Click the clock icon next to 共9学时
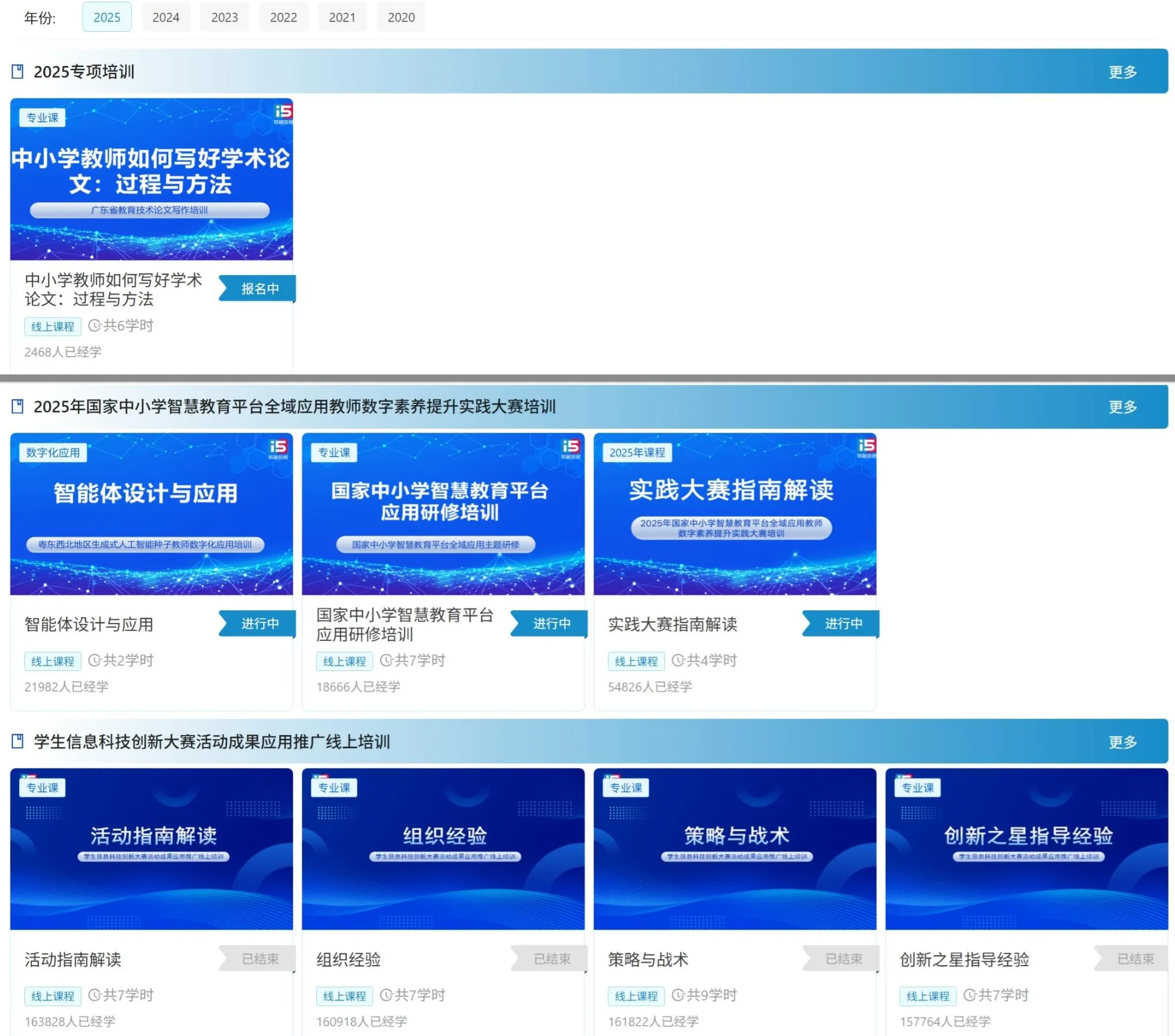This screenshot has width=1175, height=1036. click(x=678, y=996)
